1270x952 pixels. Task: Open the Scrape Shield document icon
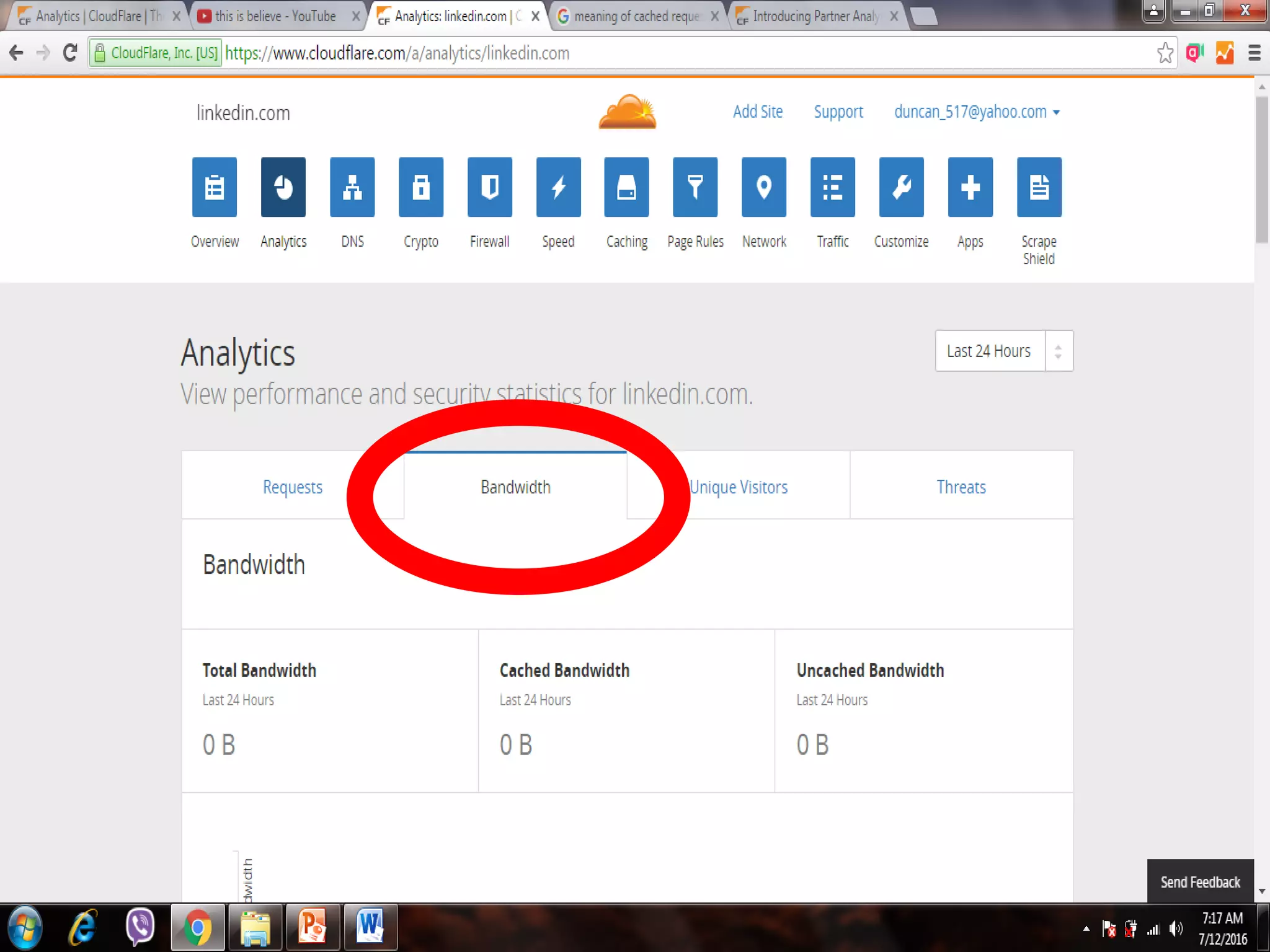[1039, 187]
